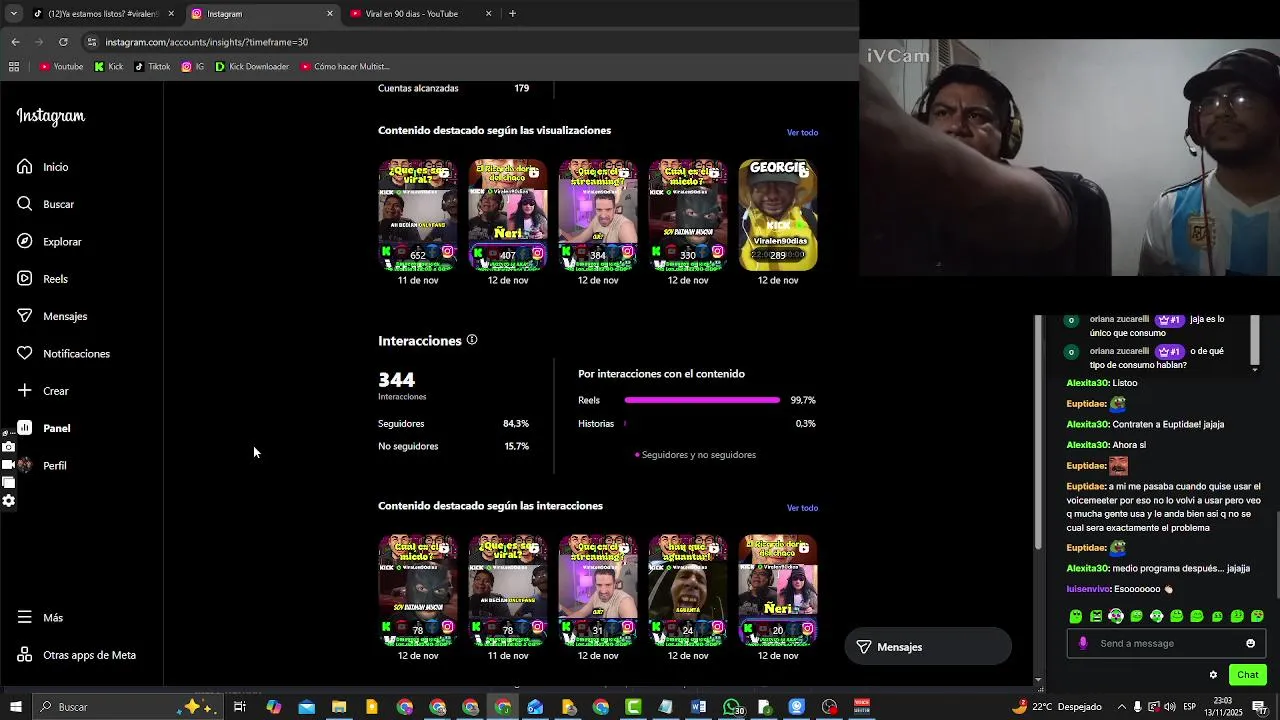
Task: Open a new browser tab
Action: (512, 14)
